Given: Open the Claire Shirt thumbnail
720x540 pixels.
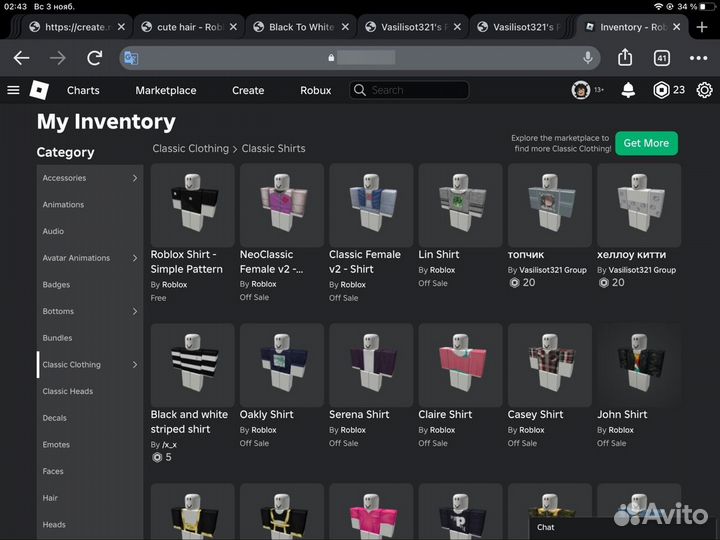Looking at the screenshot, I should click(460, 364).
